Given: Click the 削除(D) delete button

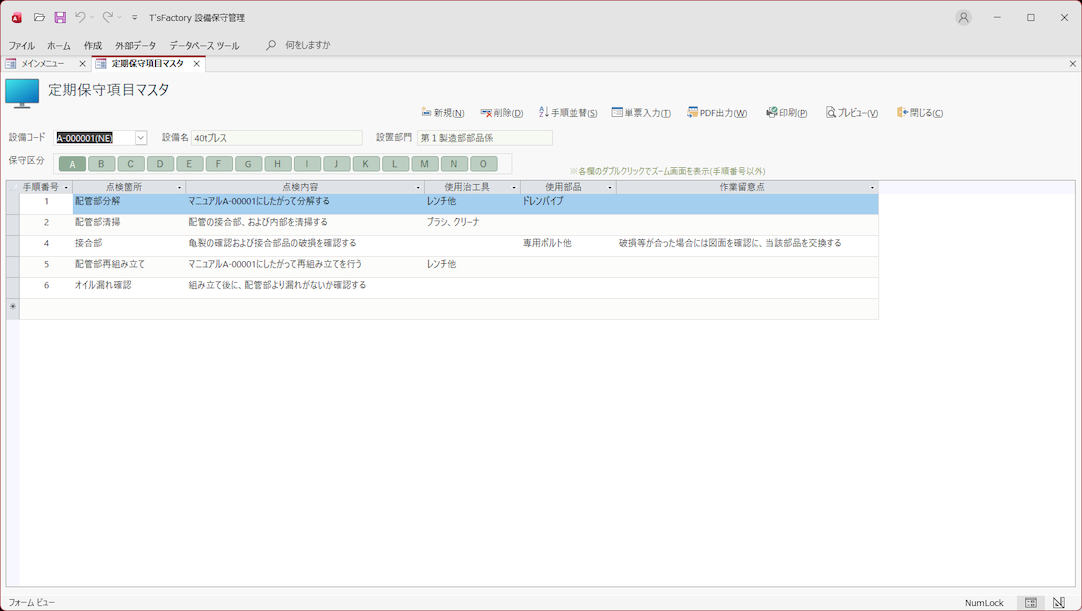Looking at the screenshot, I should click(502, 113).
